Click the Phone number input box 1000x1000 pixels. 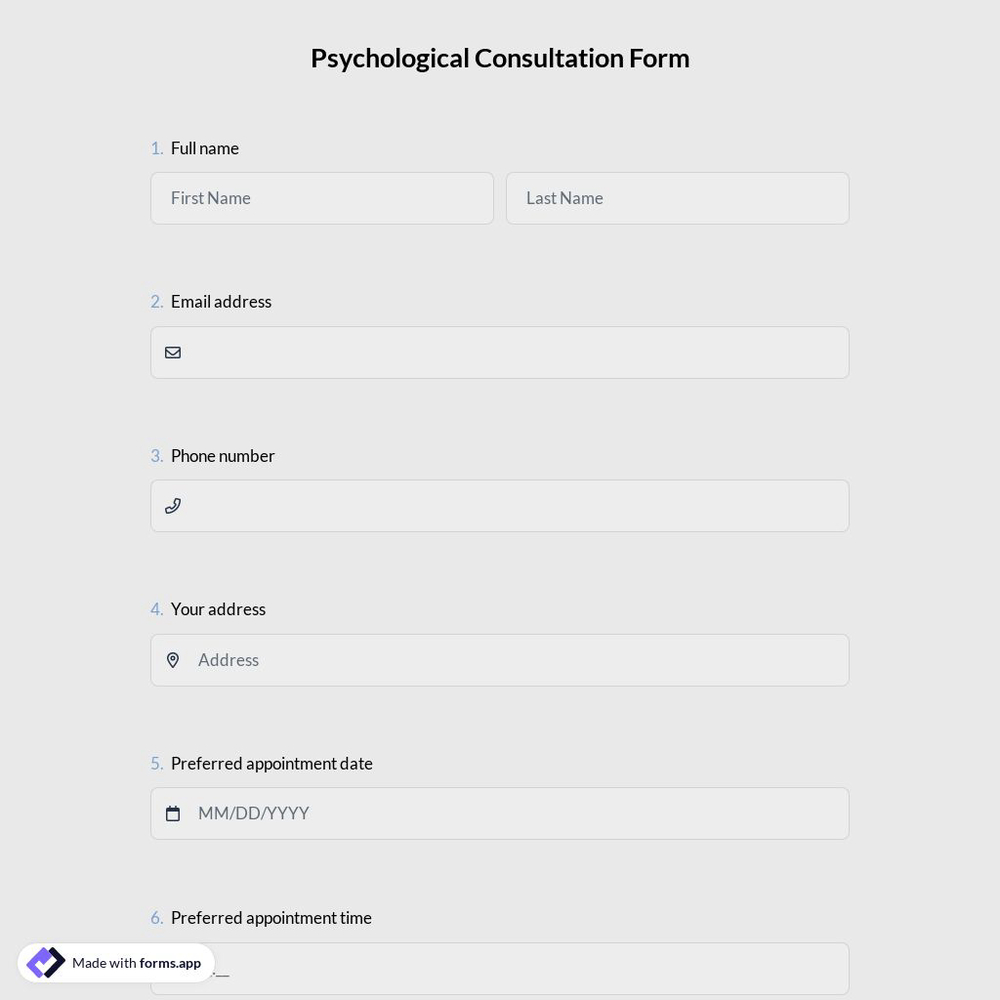click(x=500, y=506)
